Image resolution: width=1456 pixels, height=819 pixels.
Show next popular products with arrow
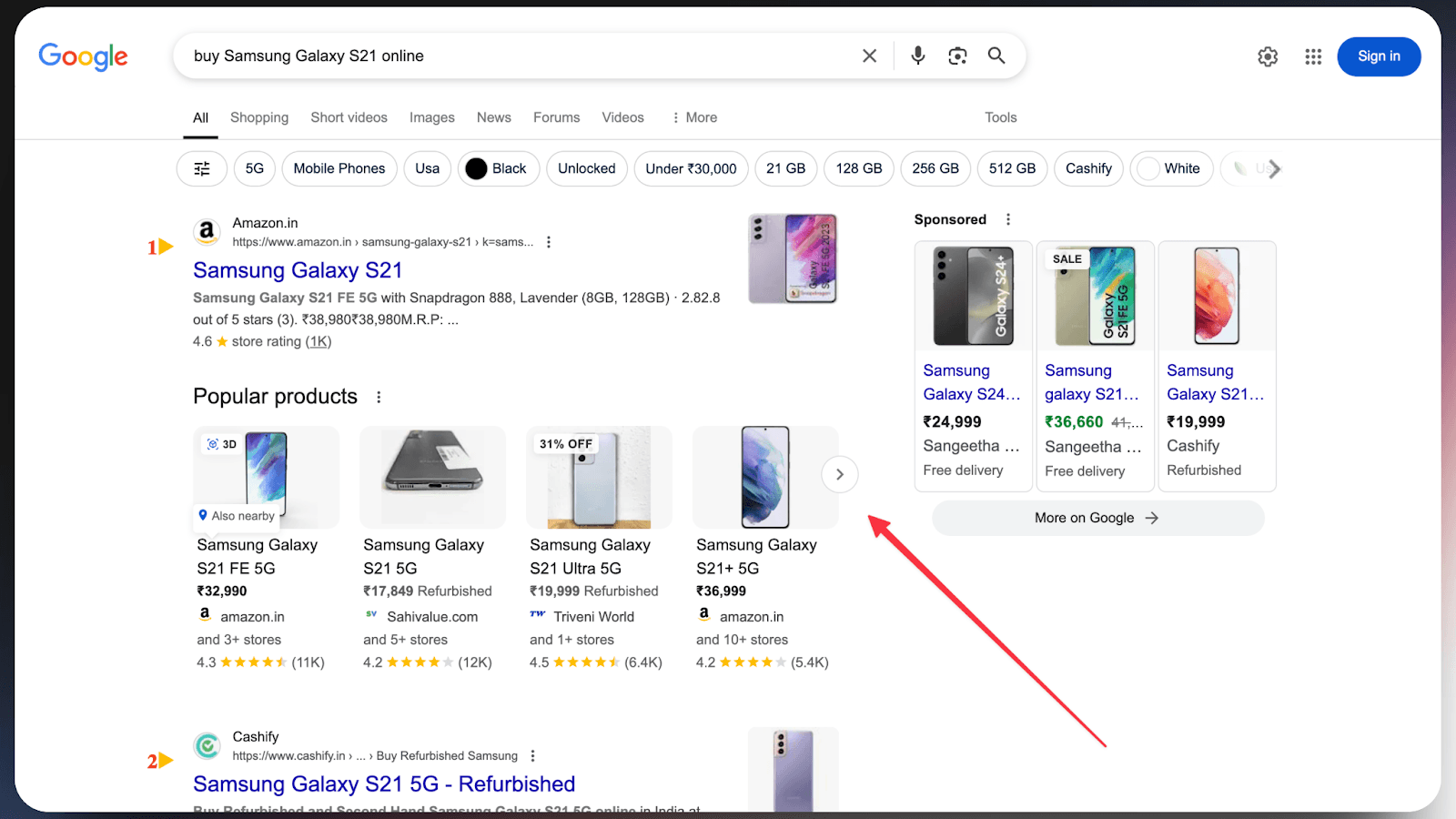(x=840, y=474)
